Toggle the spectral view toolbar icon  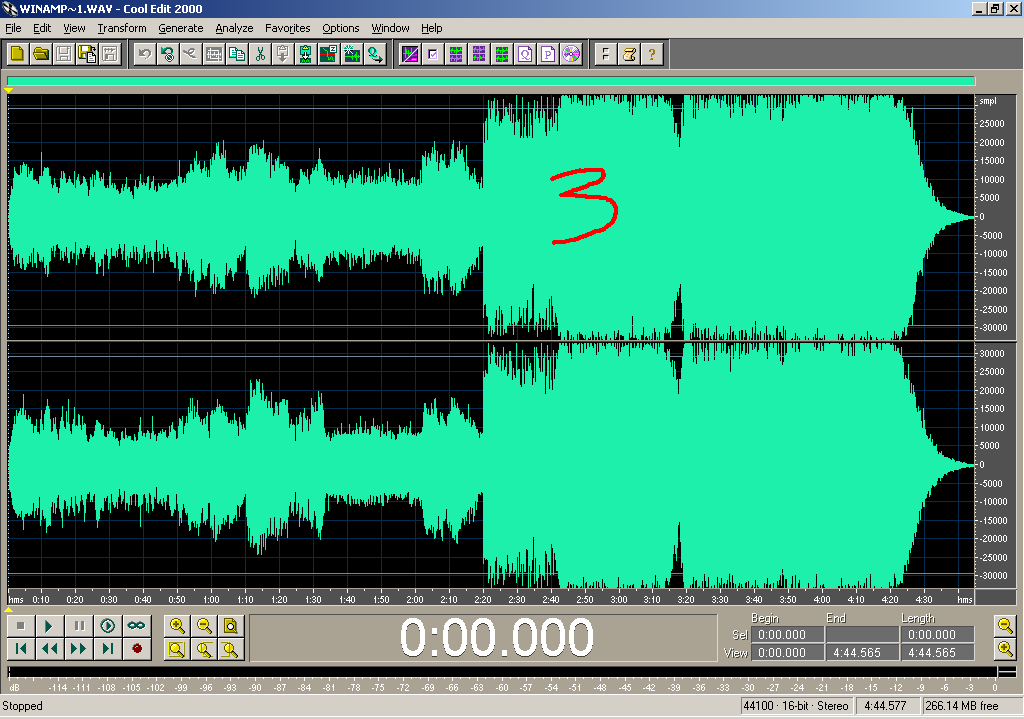click(x=410, y=54)
